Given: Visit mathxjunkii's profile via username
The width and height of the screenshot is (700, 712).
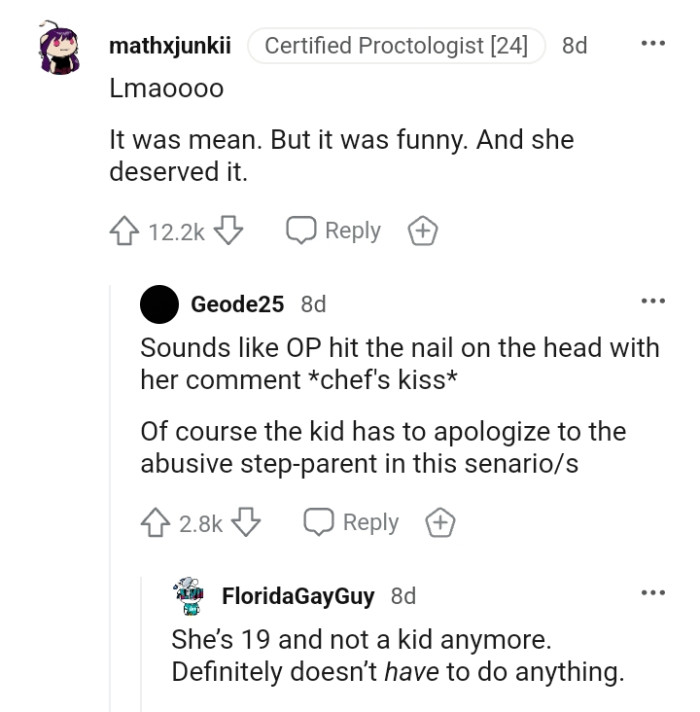Looking at the screenshot, I should pyautogui.click(x=169, y=46).
